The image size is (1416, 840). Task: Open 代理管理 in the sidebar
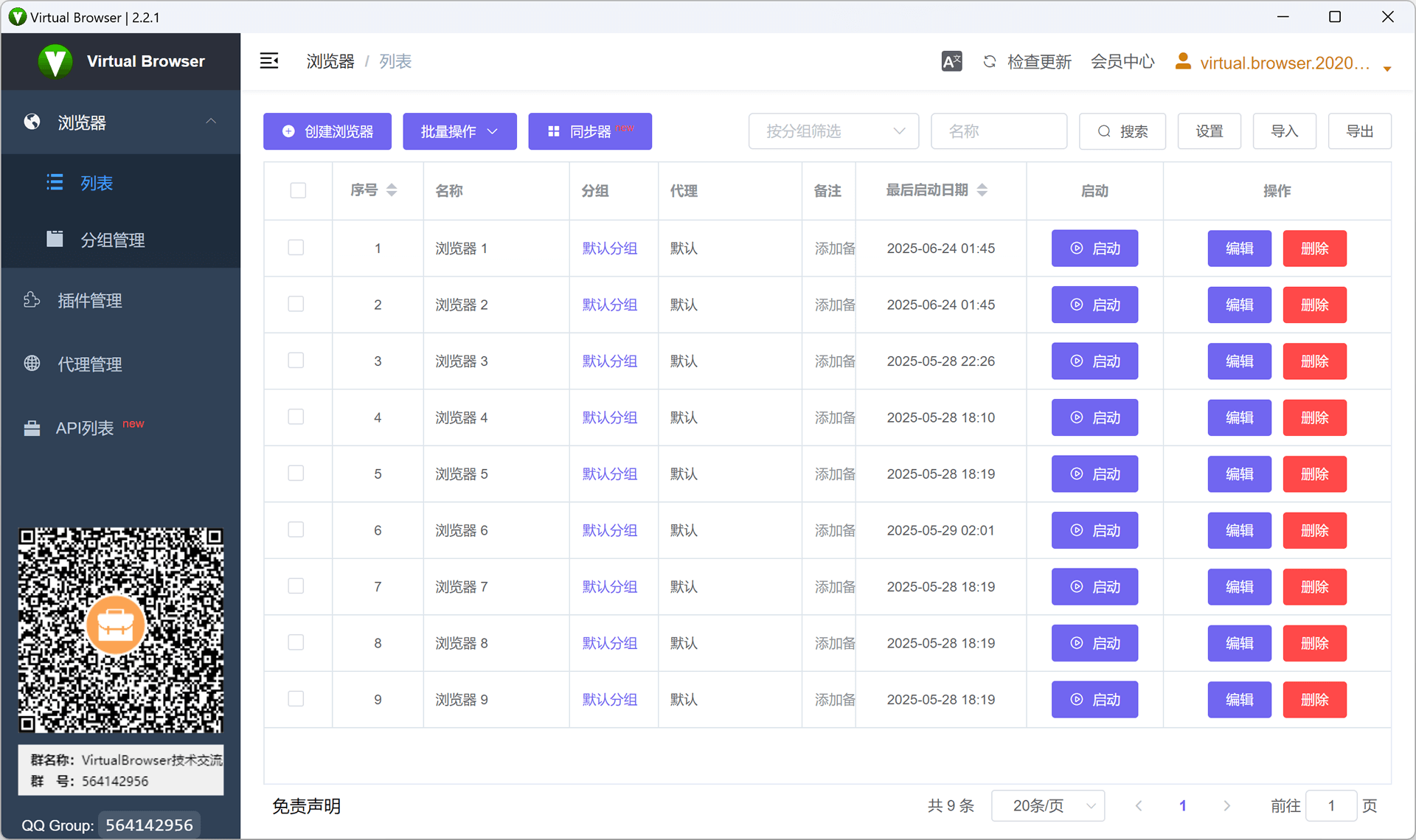coord(89,363)
